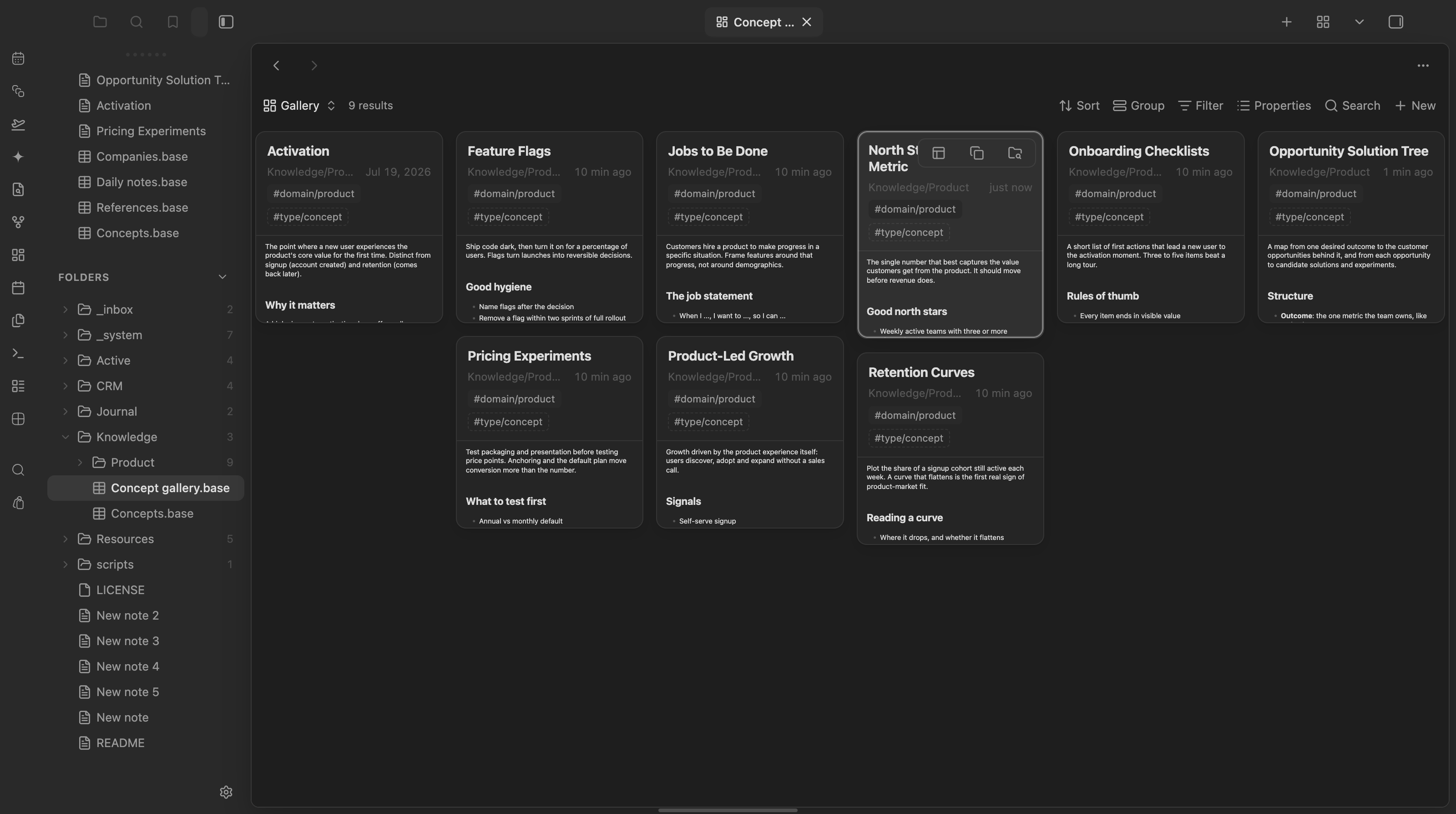Collapse the Knowledge folder

click(x=65, y=437)
